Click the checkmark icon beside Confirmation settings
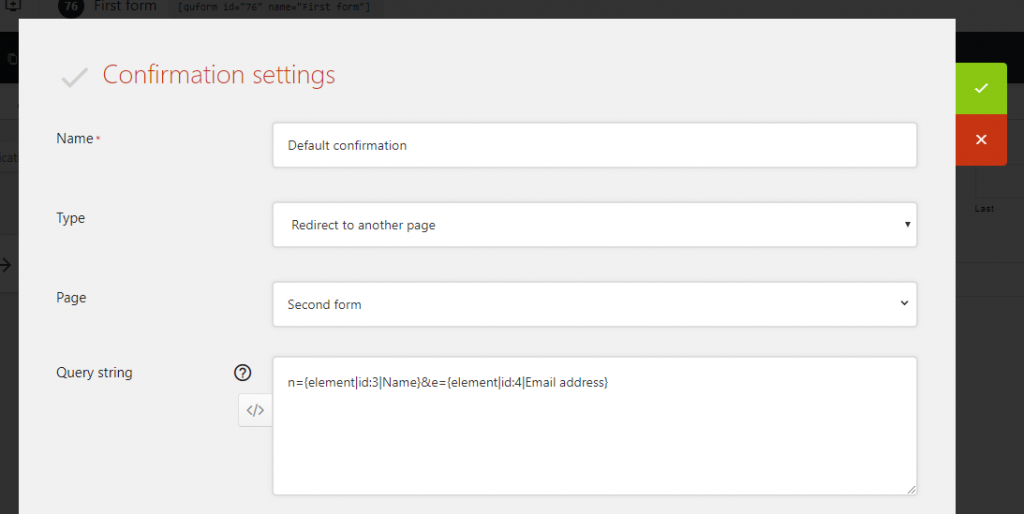The width and height of the screenshot is (1024, 514). (74, 77)
